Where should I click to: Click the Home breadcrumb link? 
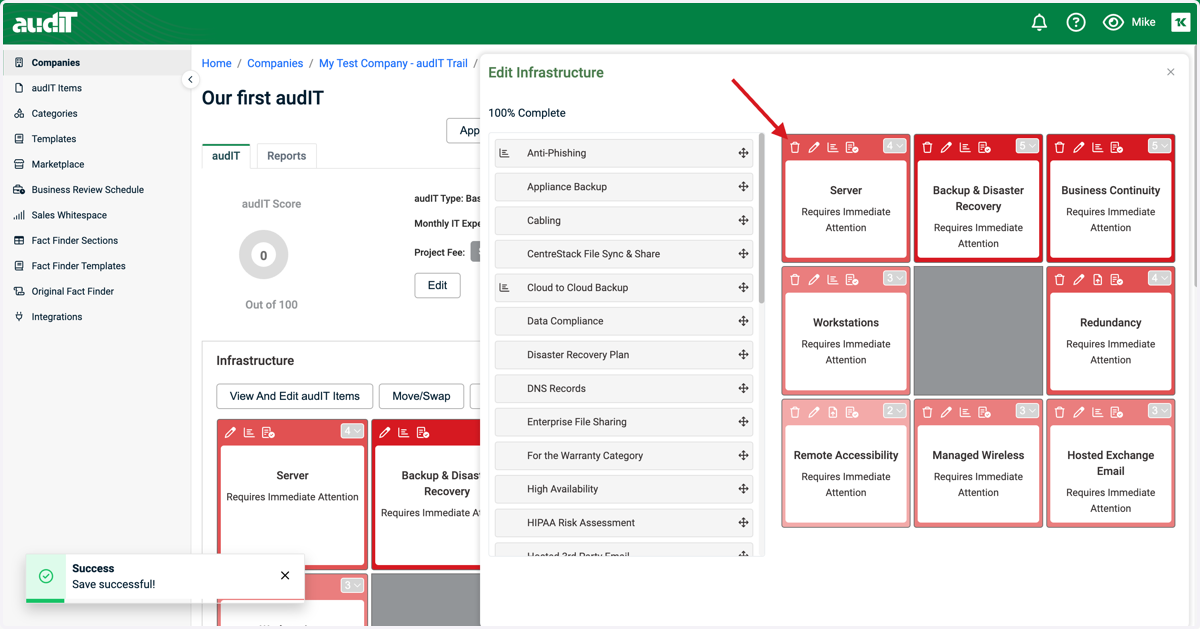pyautogui.click(x=217, y=63)
